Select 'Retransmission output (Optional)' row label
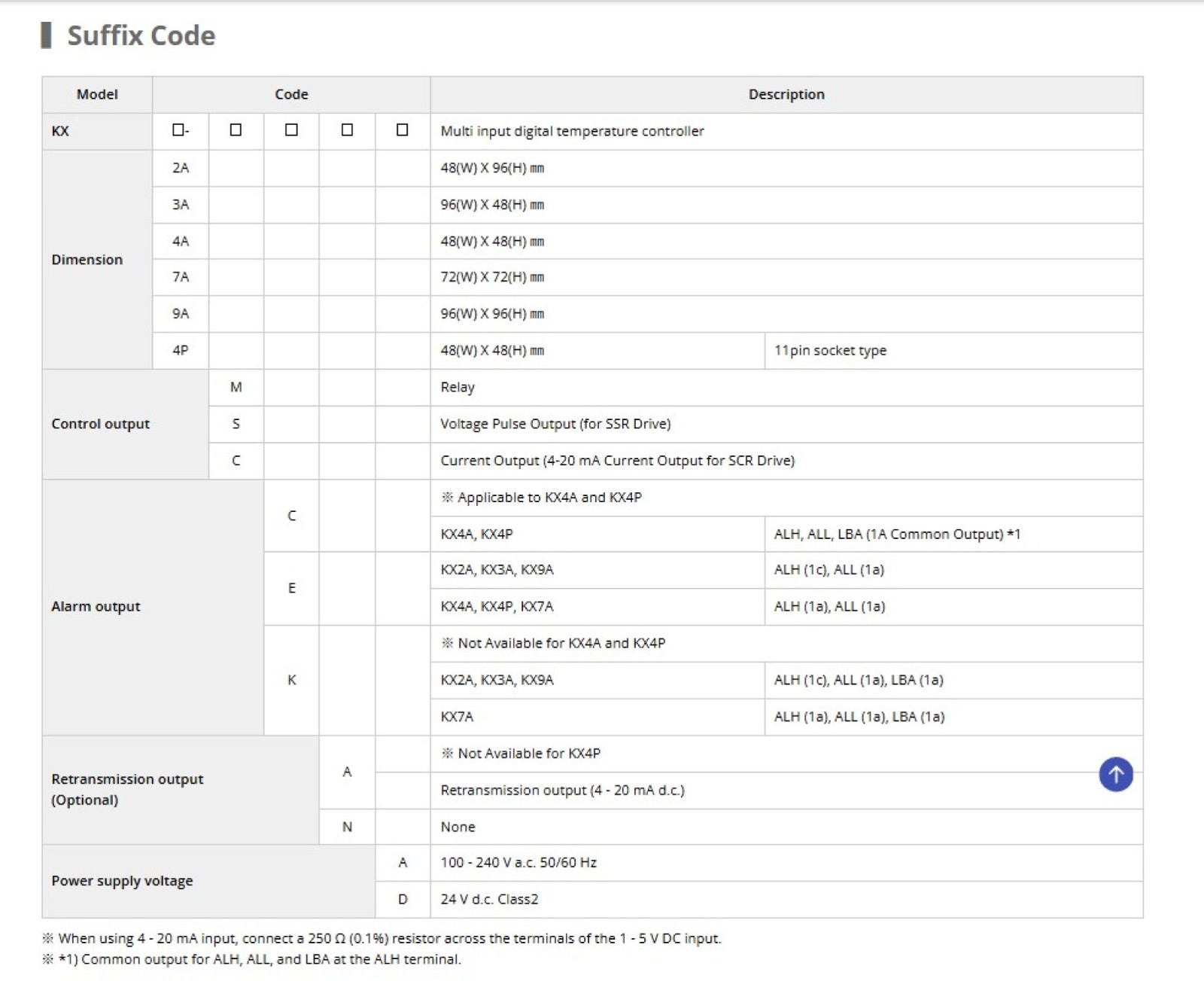This screenshot has width=1204, height=981. (x=181, y=790)
